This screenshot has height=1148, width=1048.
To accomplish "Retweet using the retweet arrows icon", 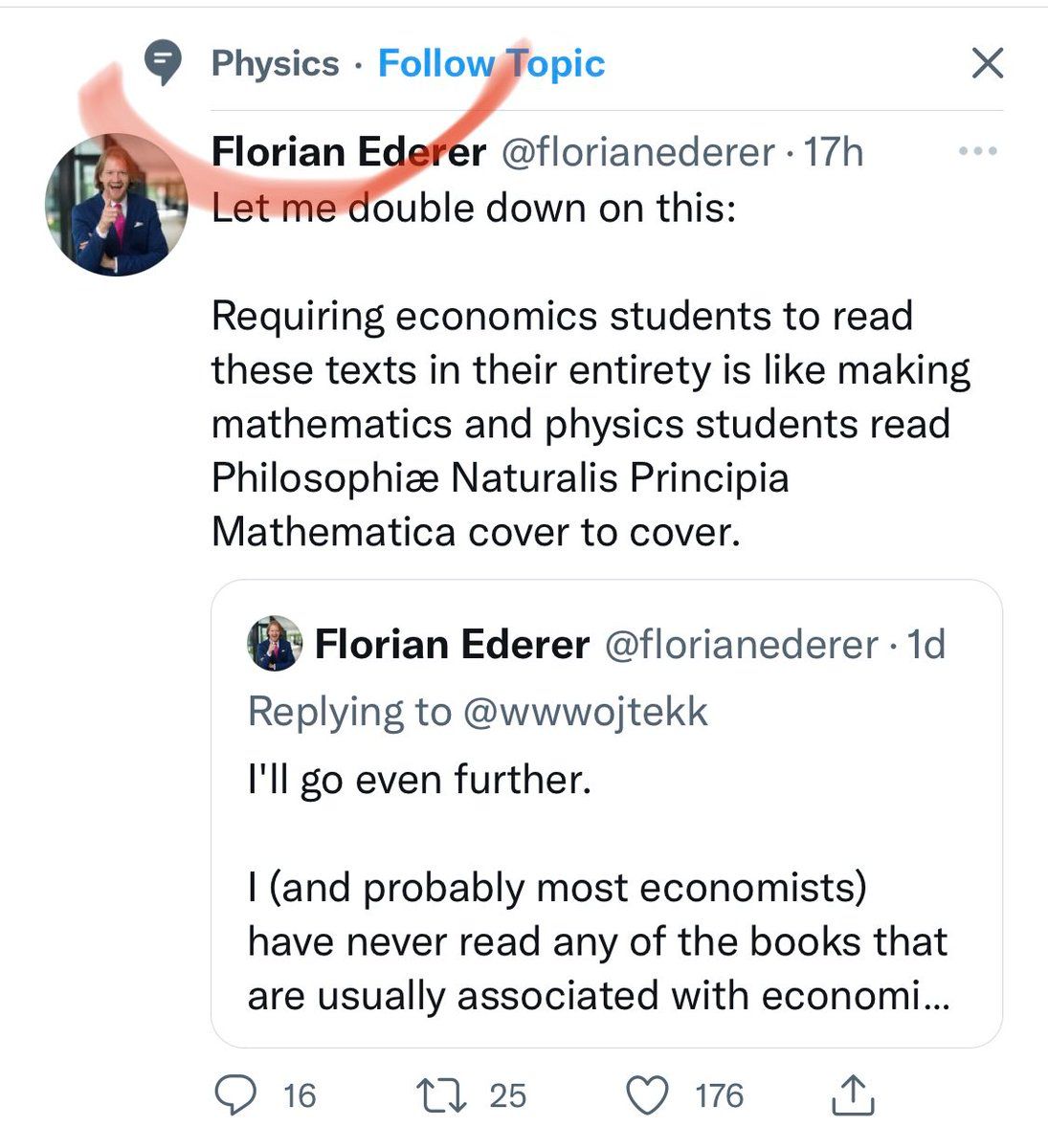I will [x=442, y=1095].
